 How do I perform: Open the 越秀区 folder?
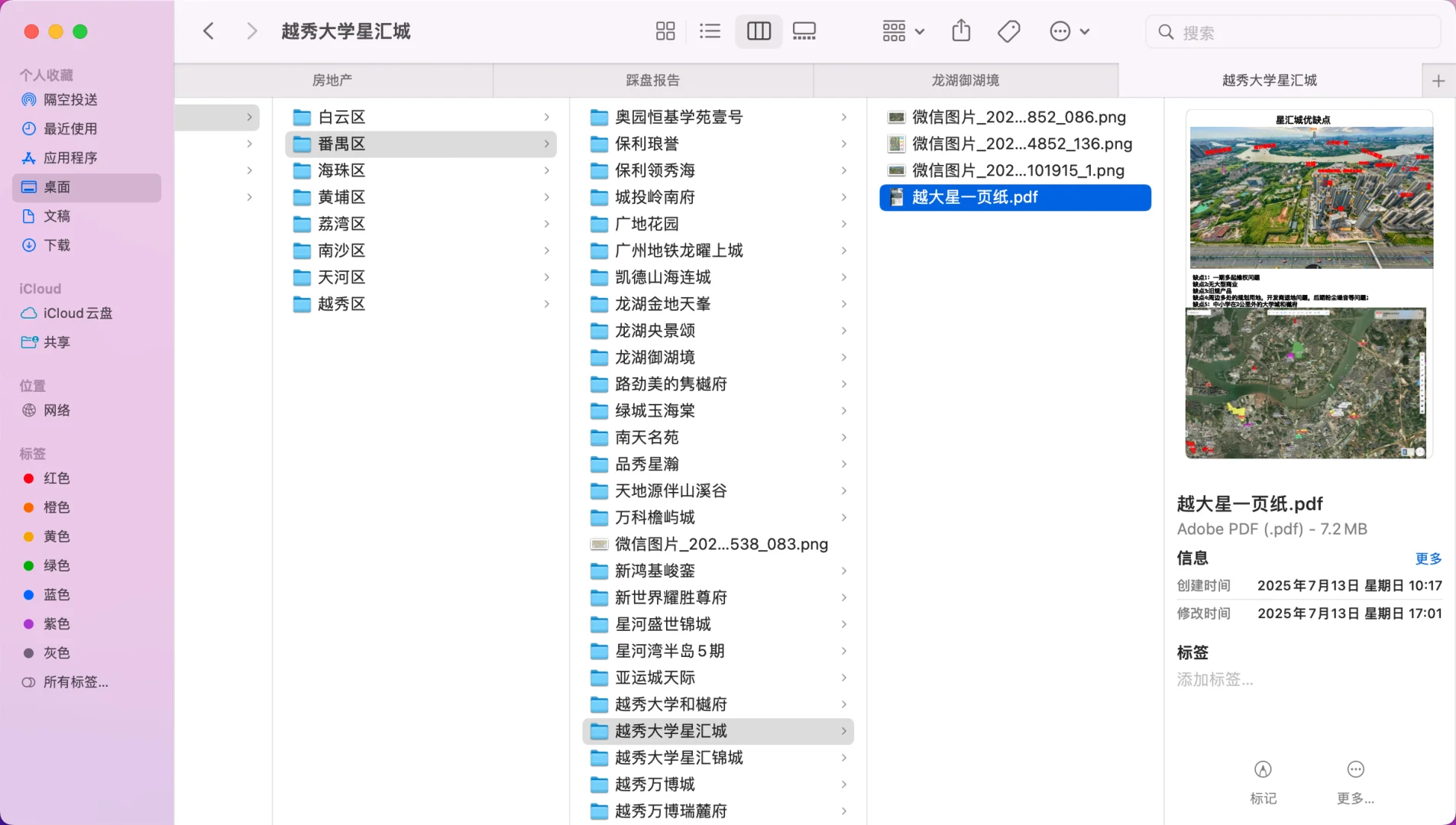[421, 304]
